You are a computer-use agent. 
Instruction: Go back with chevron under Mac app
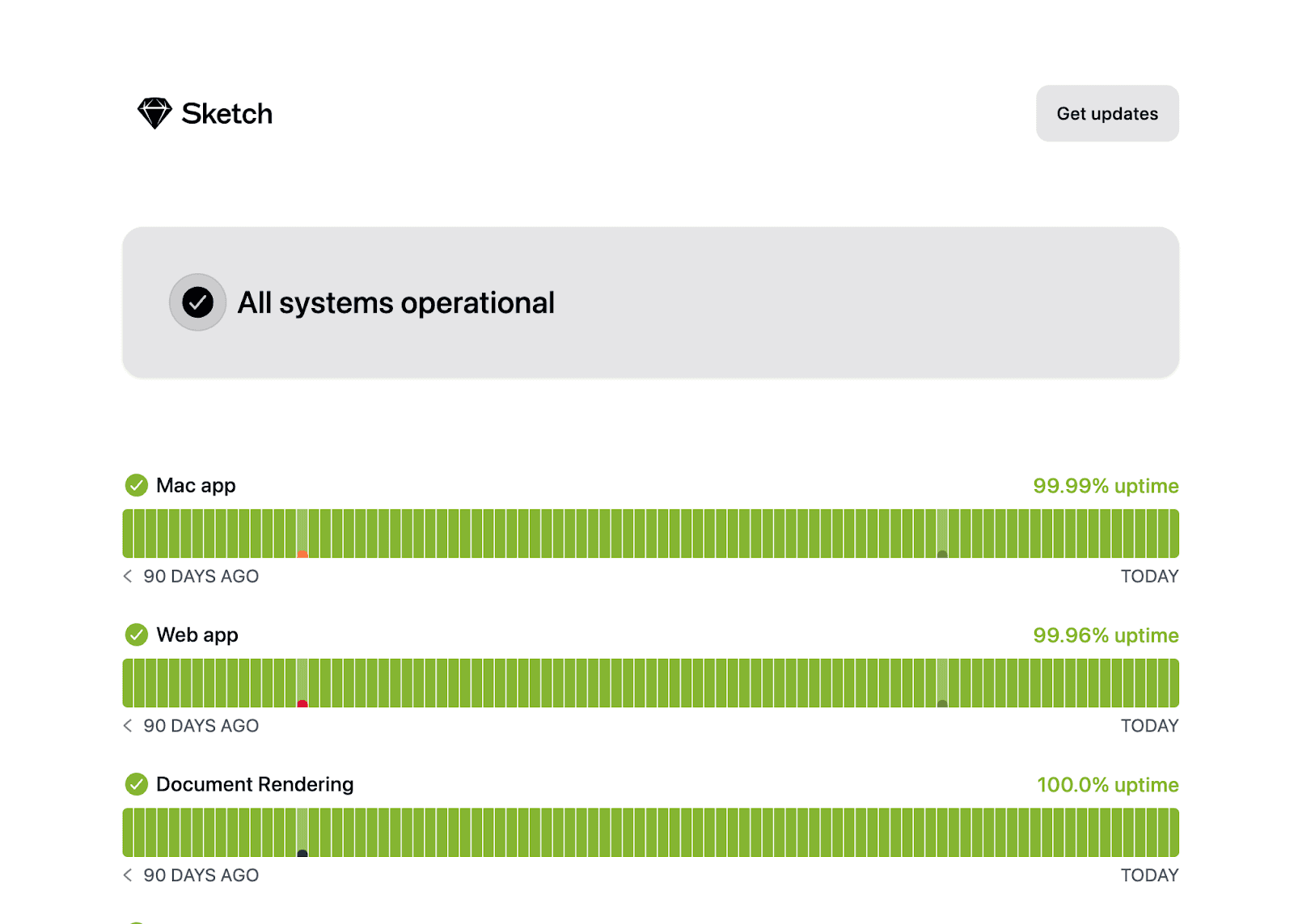(128, 576)
